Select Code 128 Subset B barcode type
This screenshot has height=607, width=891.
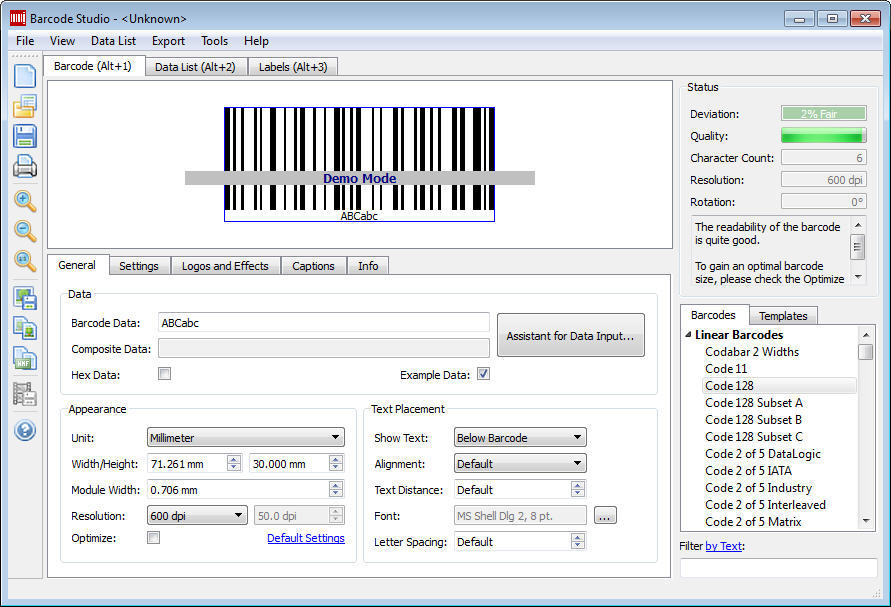[754, 420]
